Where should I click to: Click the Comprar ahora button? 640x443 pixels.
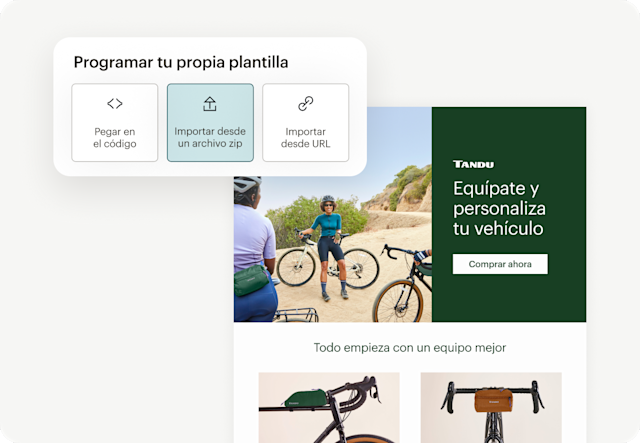click(500, 264)
